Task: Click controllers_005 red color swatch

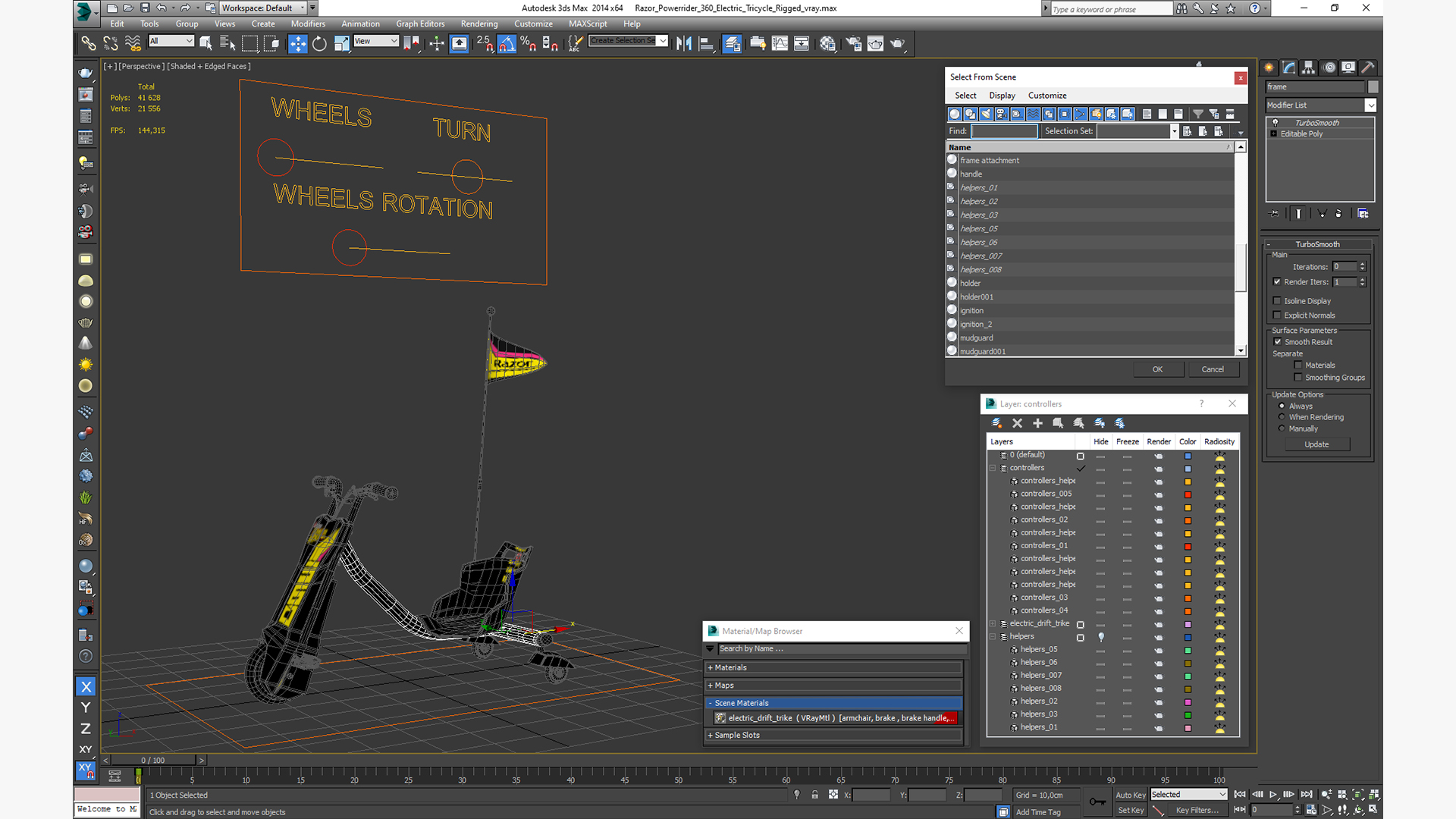Action: 1188,494
